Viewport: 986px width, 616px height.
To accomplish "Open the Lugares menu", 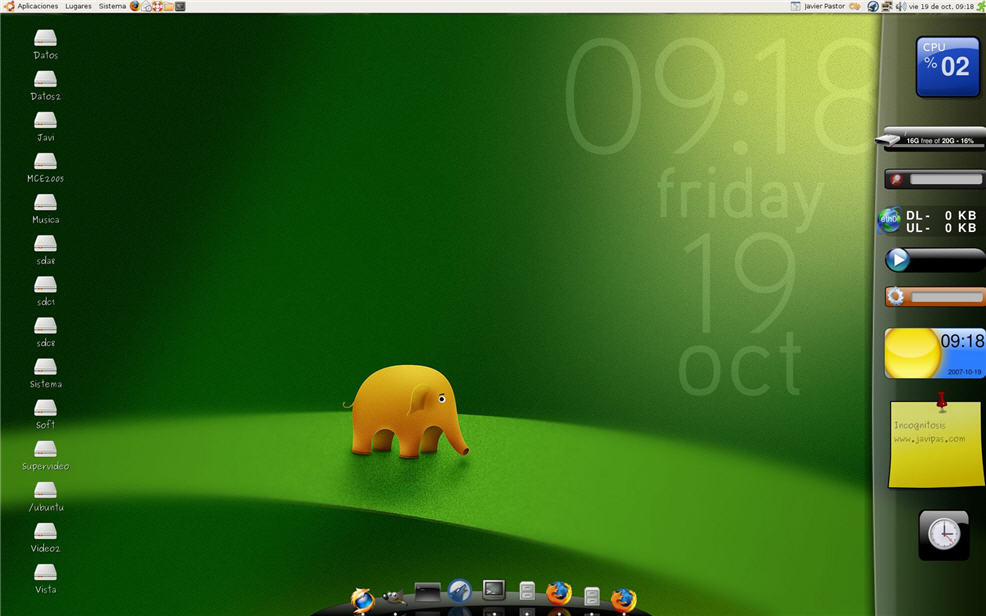I will pyautogui.click(x=79, y=6).
